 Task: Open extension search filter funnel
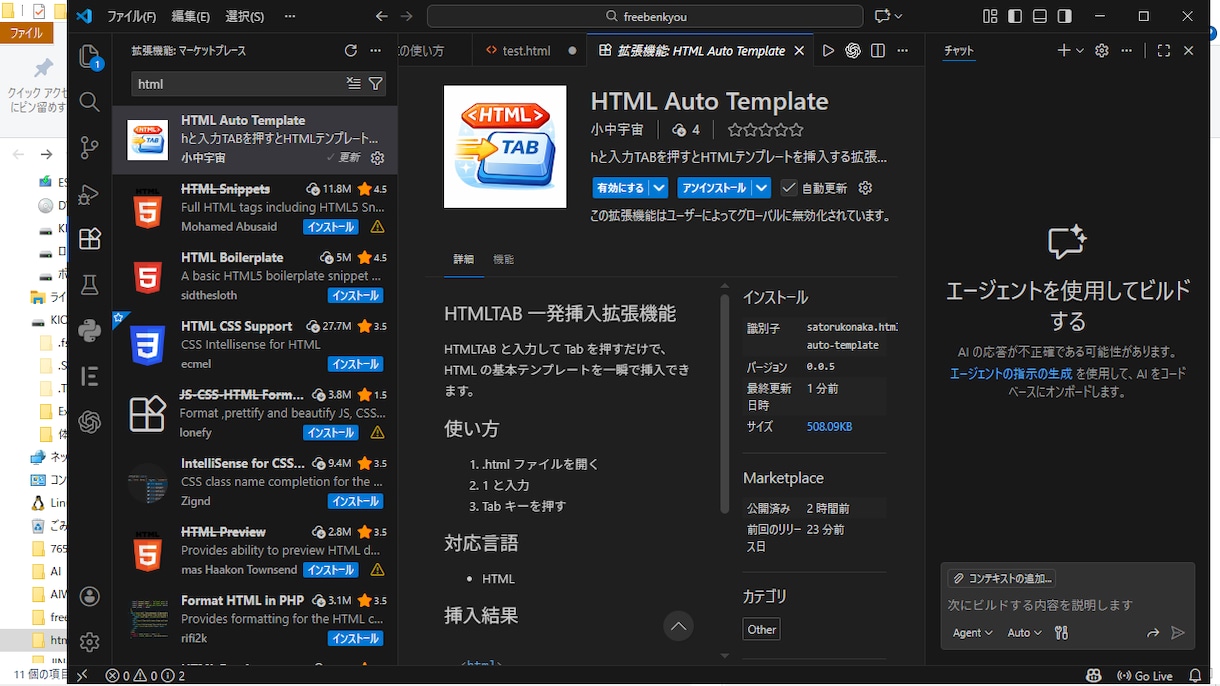376,84
